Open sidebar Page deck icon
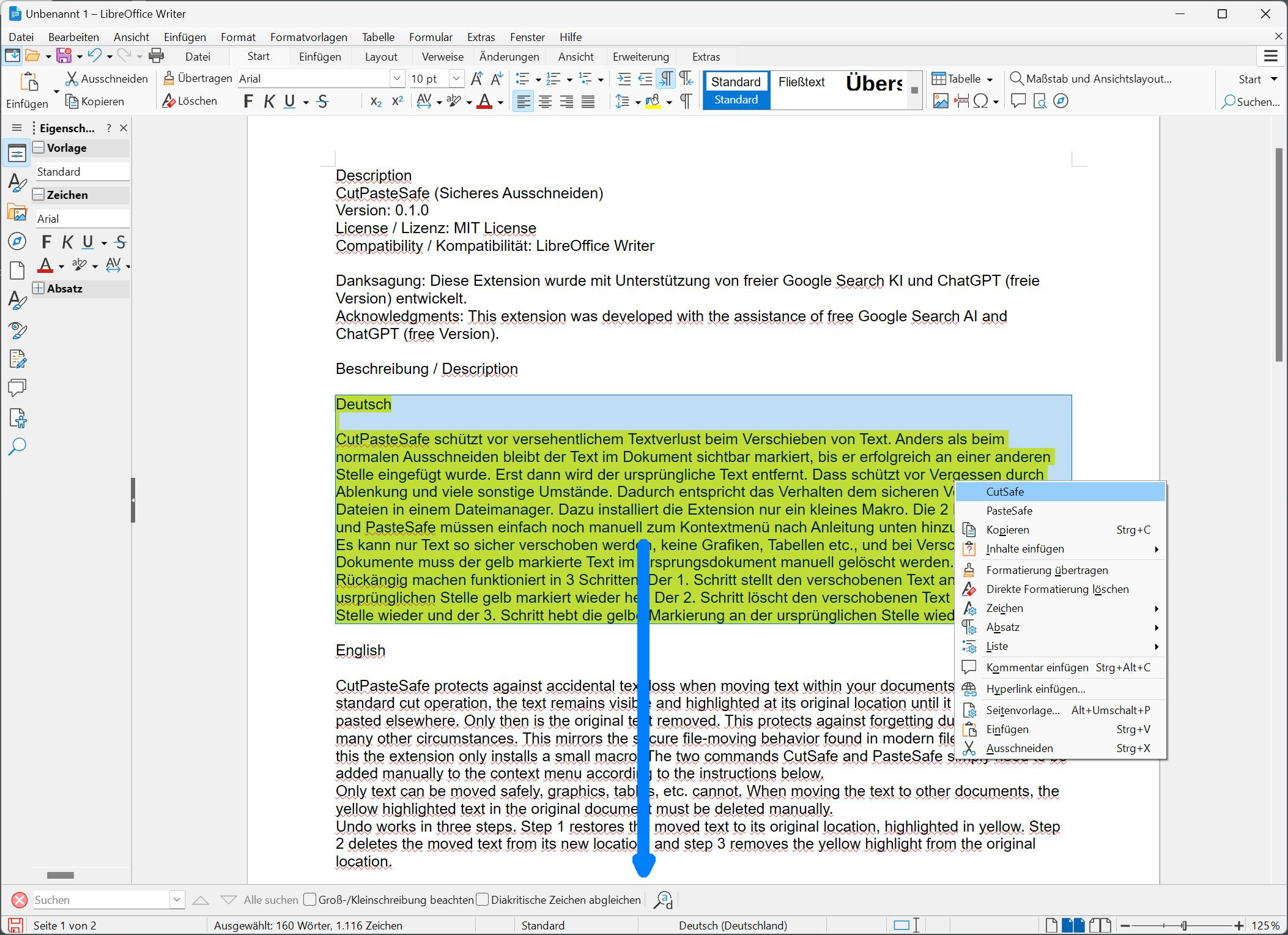The height and width of the screenshot is (935, 1288). (x=17, y=270)
